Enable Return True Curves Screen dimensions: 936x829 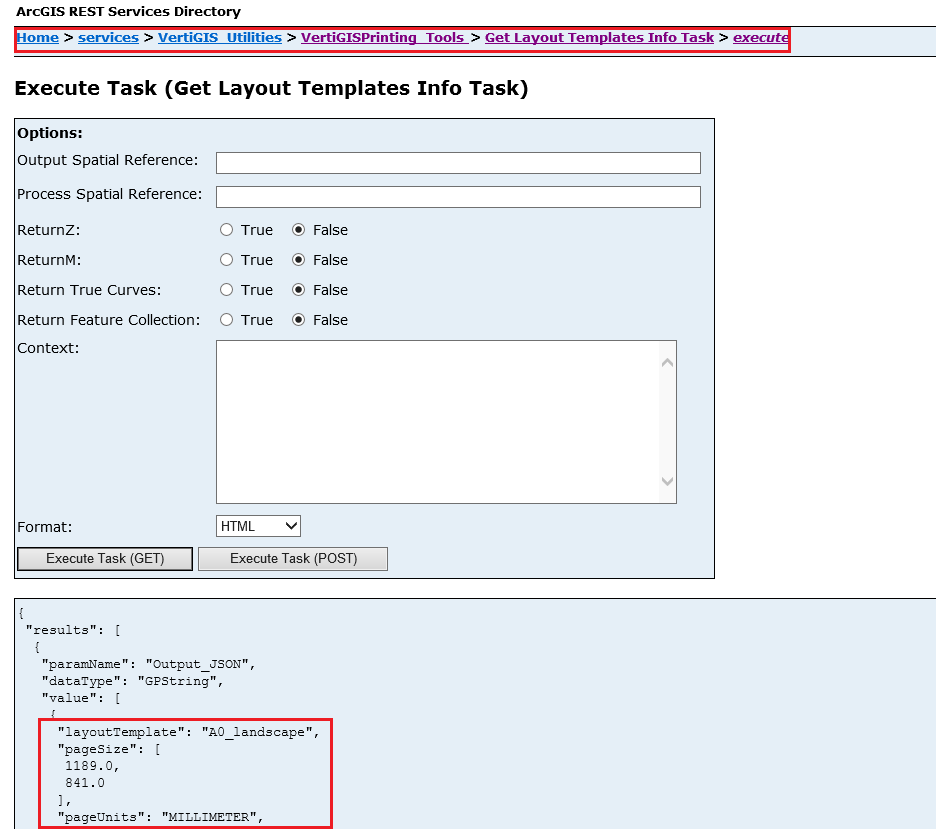pos(226,289)
